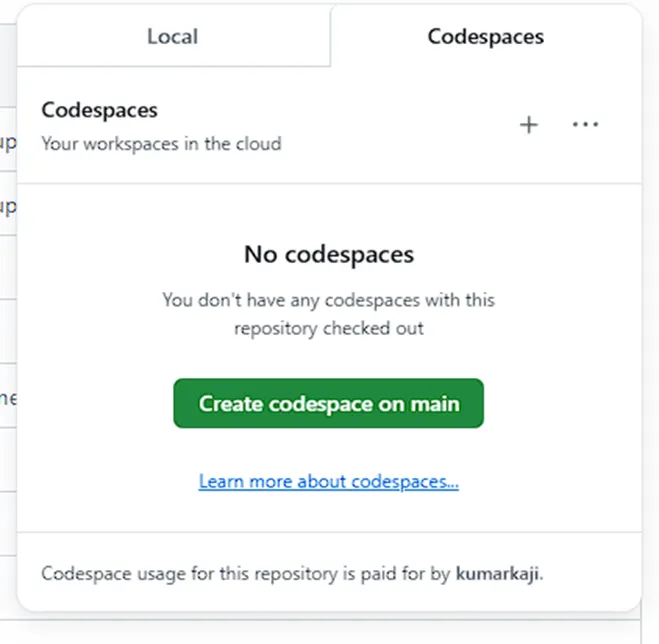Click Your workspaces in the cloud subtitle
The height and width of the screenshot is (644, 659).
click(x=161, y=144)
